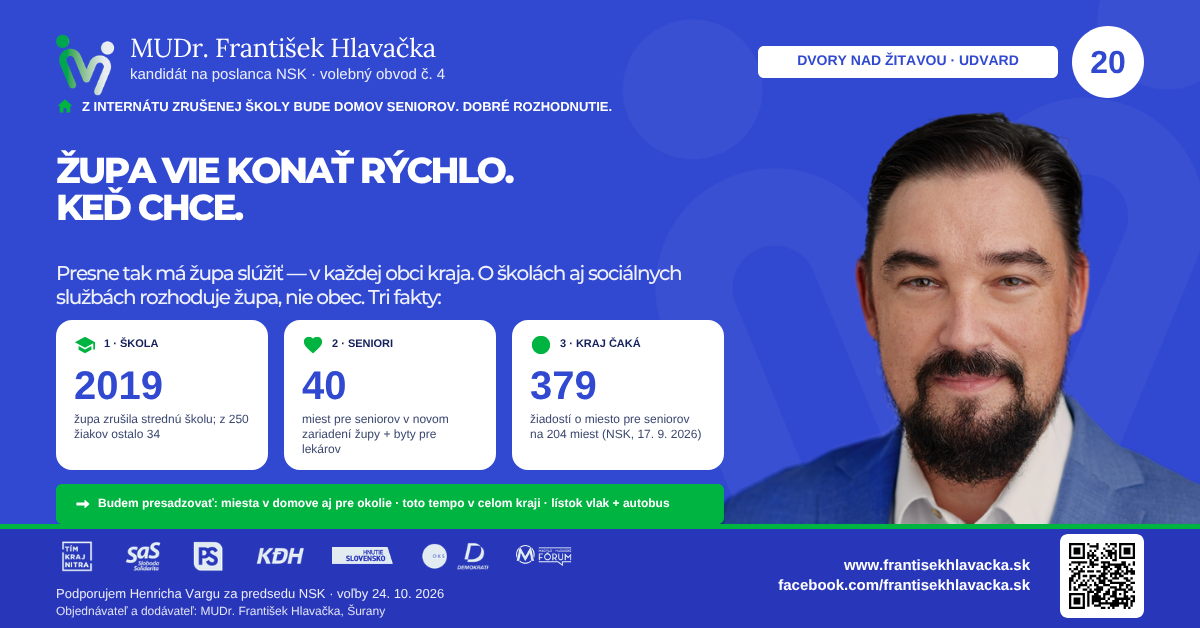Click the headline 'Župa vie konať rýchlo. Keď chce.'
This screenshot has width=1200, height=628.
coord(285,190)
